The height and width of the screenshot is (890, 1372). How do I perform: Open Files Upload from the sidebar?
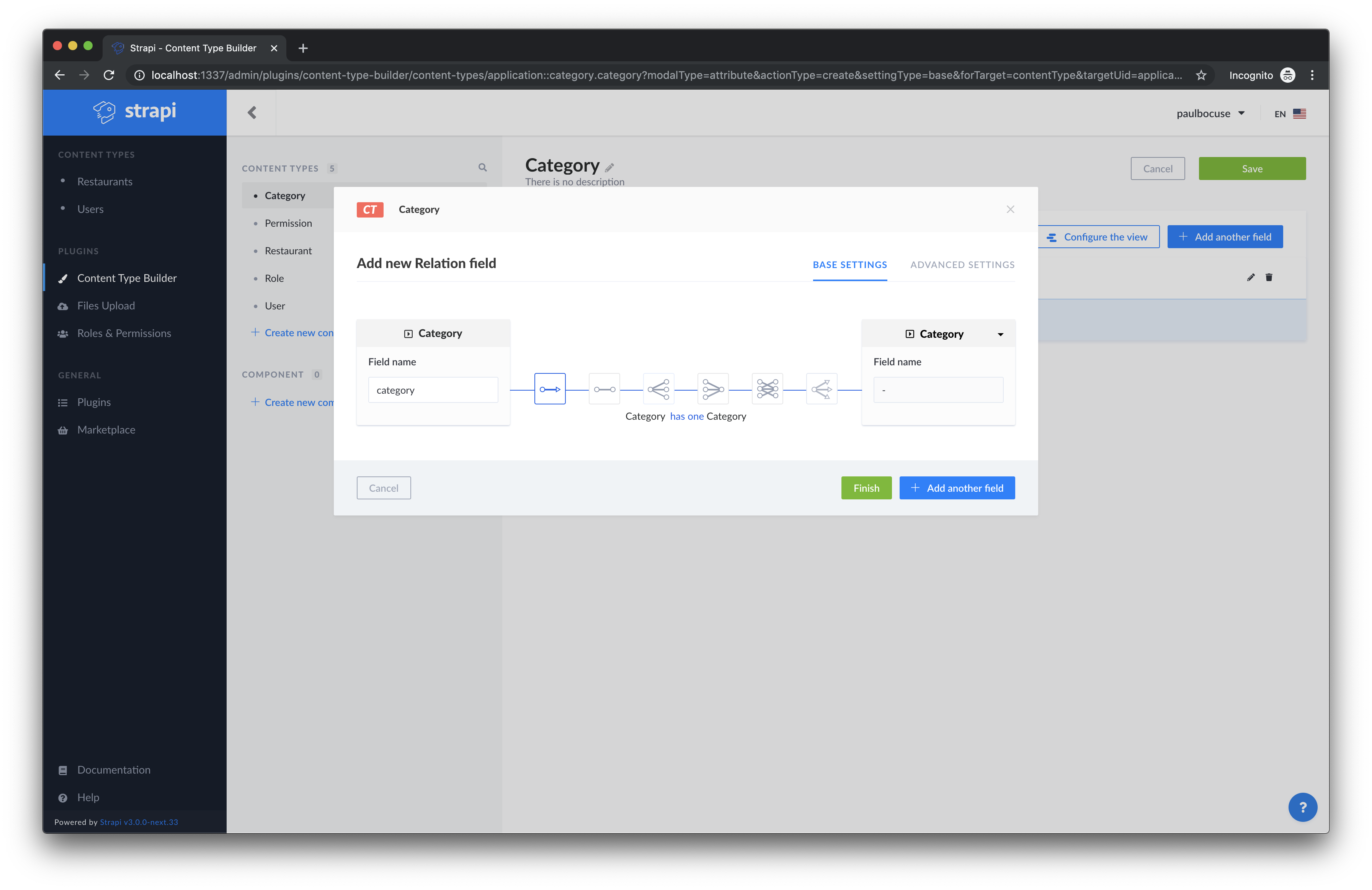coord(106,305)
